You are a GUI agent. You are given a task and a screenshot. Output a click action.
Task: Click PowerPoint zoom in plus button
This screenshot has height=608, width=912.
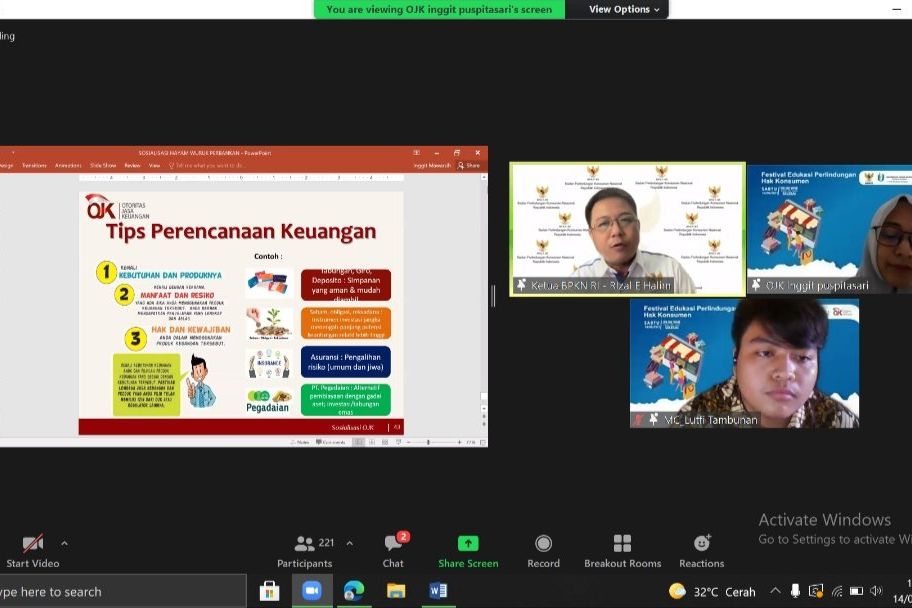459,443
